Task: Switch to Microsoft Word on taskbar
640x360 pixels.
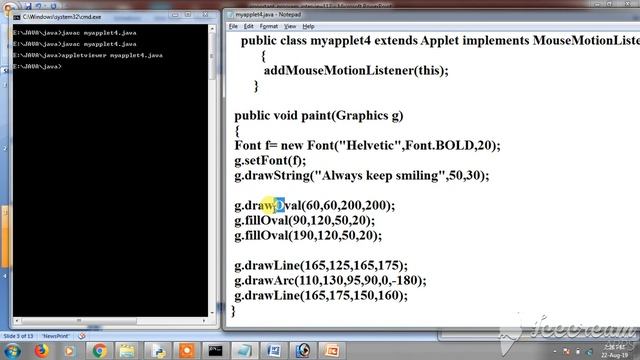Action: click(274, 351)
